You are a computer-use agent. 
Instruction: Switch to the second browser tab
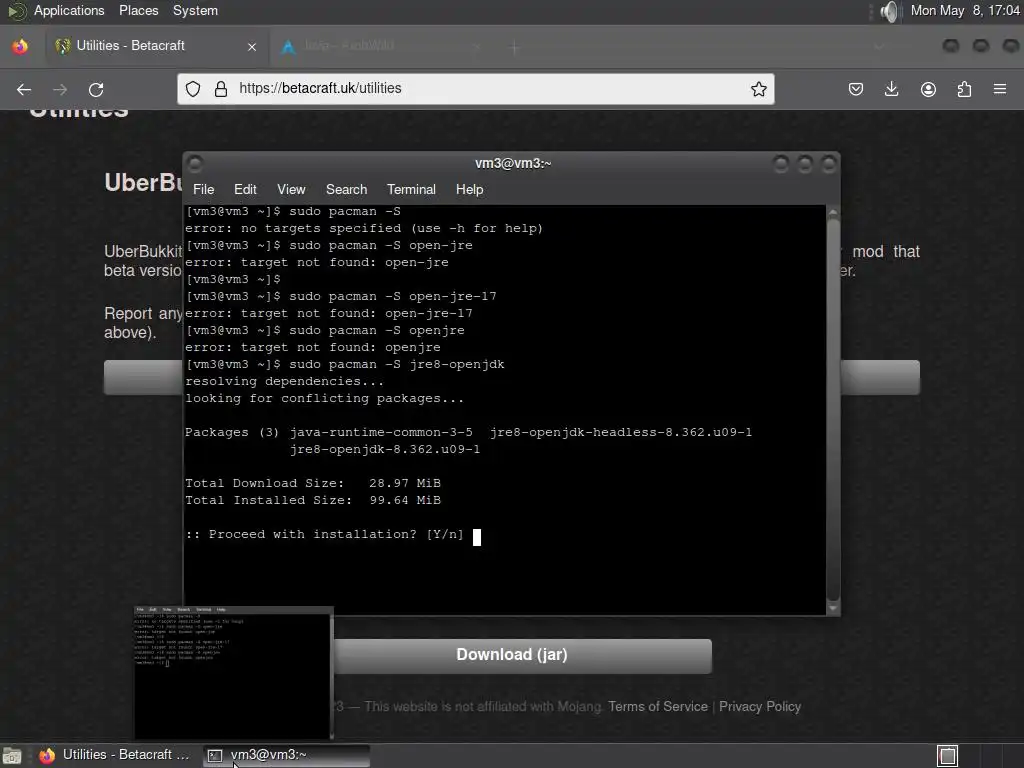tap(381, 46)
